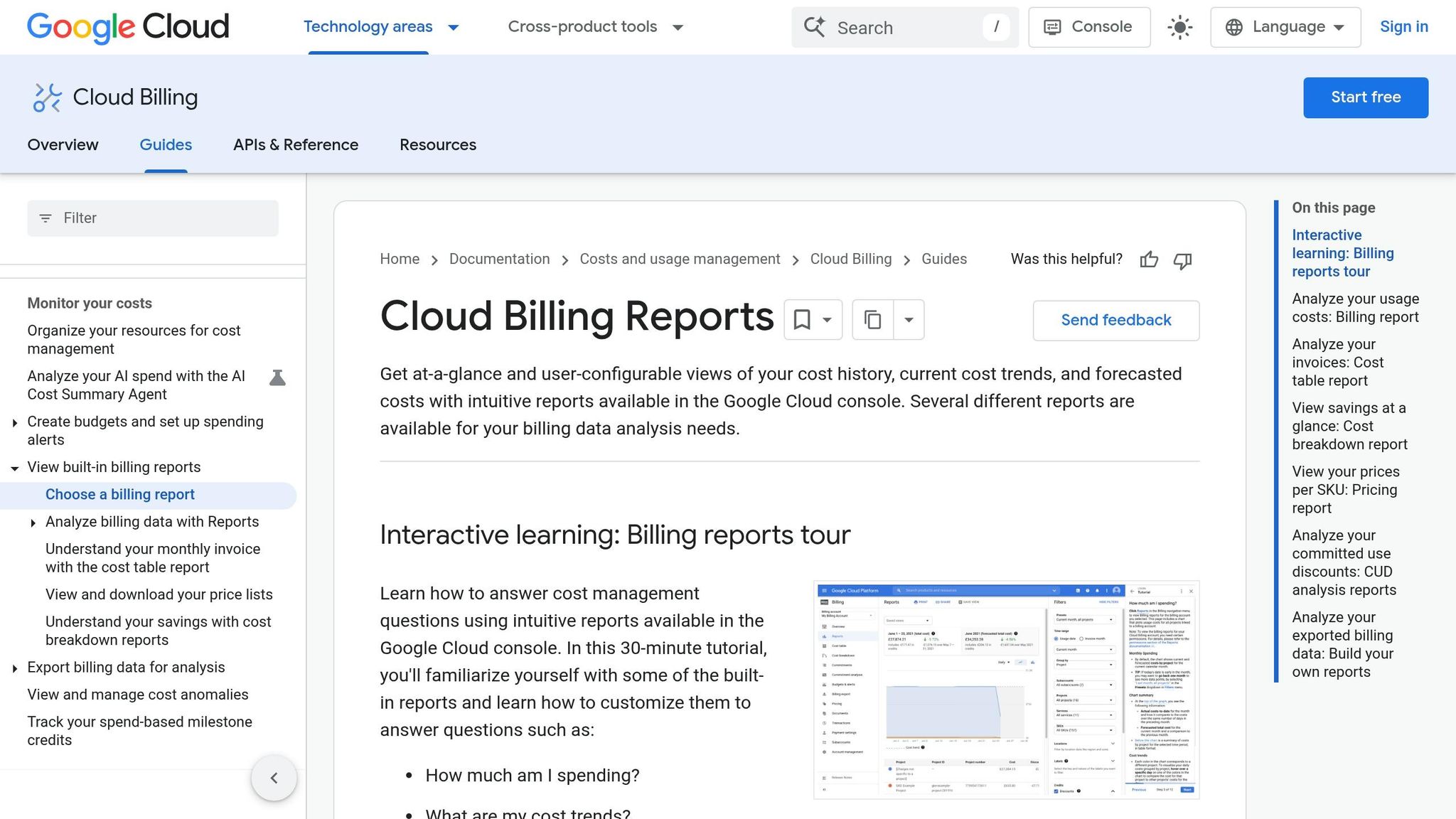Viewport: 1456px width, 819px height.
Task: Click the Google Cloud logo
Action: tap(128, 27)
